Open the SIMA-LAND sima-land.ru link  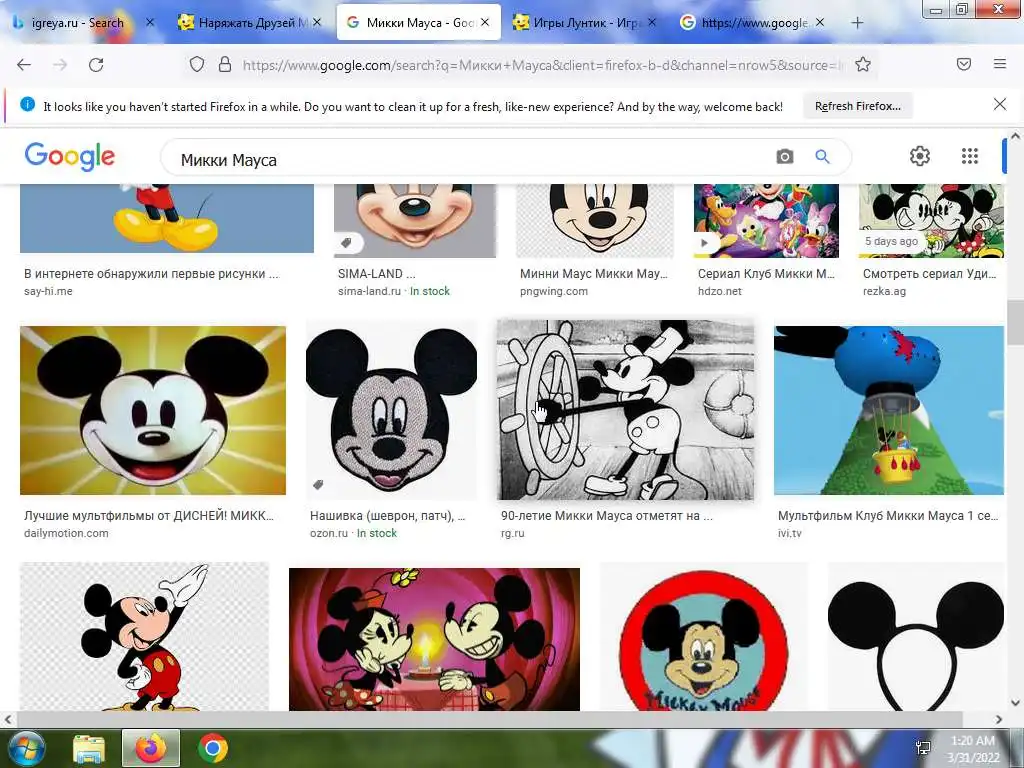tap(394, 281)
